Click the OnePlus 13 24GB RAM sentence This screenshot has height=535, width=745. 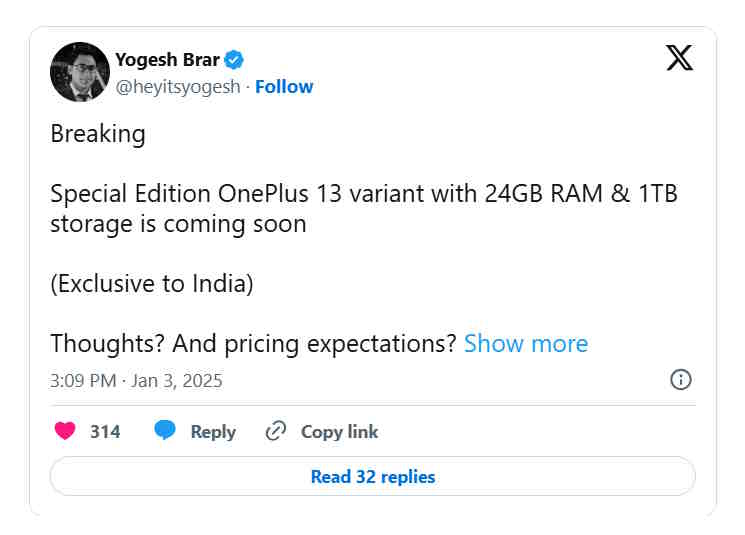[364, 209]
